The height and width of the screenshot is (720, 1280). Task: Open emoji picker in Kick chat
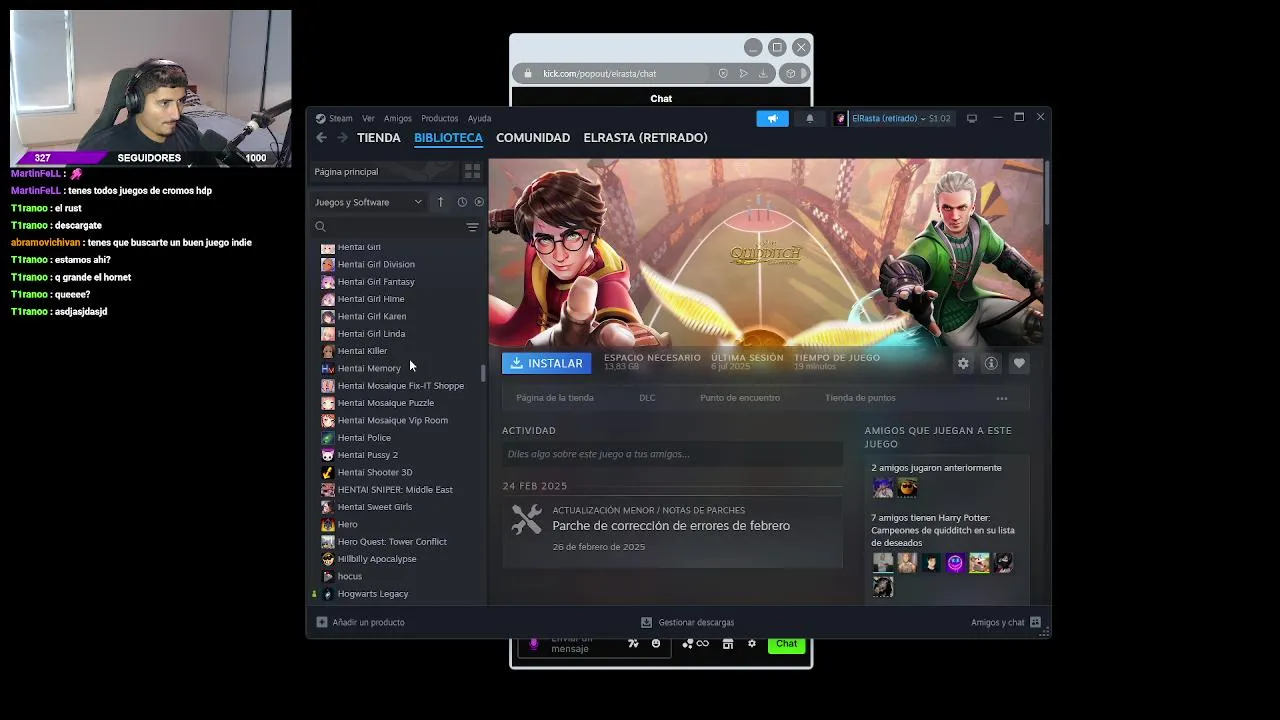pyautogui.click(x=656, y=644)
